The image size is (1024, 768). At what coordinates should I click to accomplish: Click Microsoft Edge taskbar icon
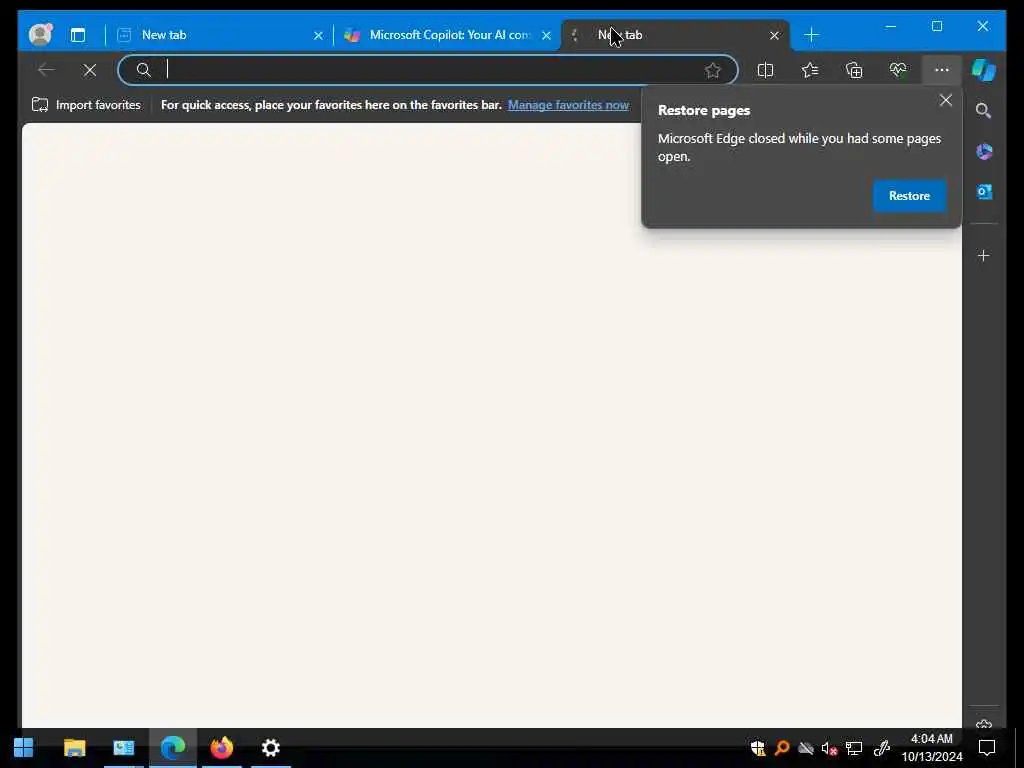point(172,747)
